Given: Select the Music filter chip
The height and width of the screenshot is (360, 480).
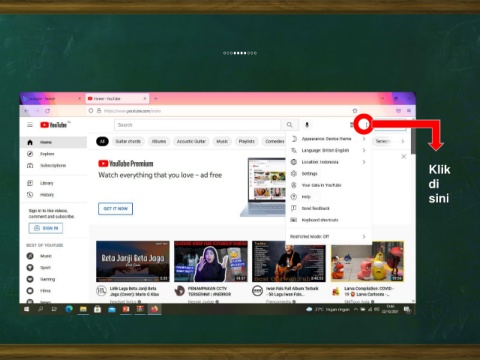Looking at the screenshot, I should point(222,141).
